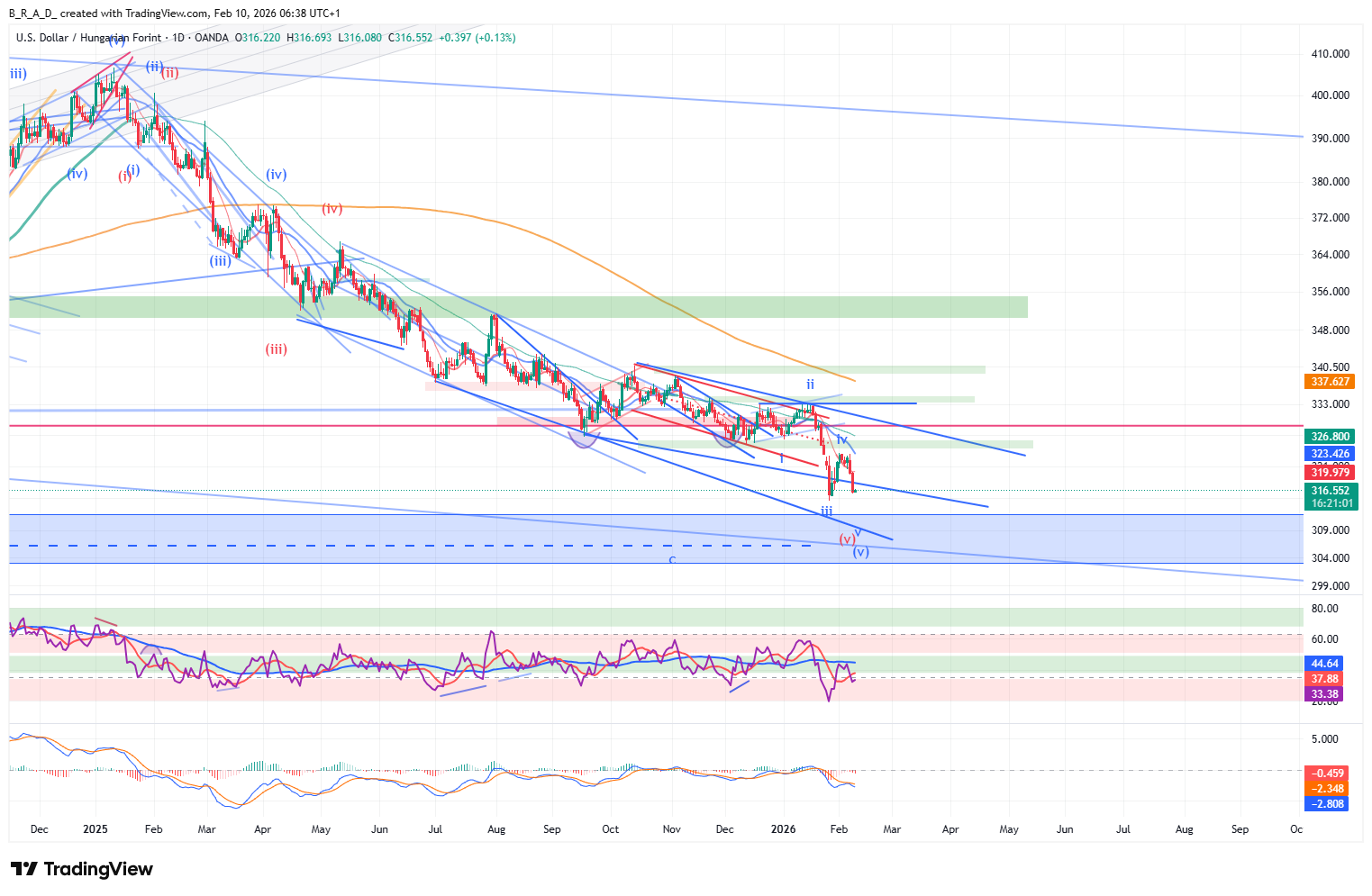Click the 2026 year marker on time axis
The height and width of the screenshot is (896, 1372).
[x=783, y=829]
